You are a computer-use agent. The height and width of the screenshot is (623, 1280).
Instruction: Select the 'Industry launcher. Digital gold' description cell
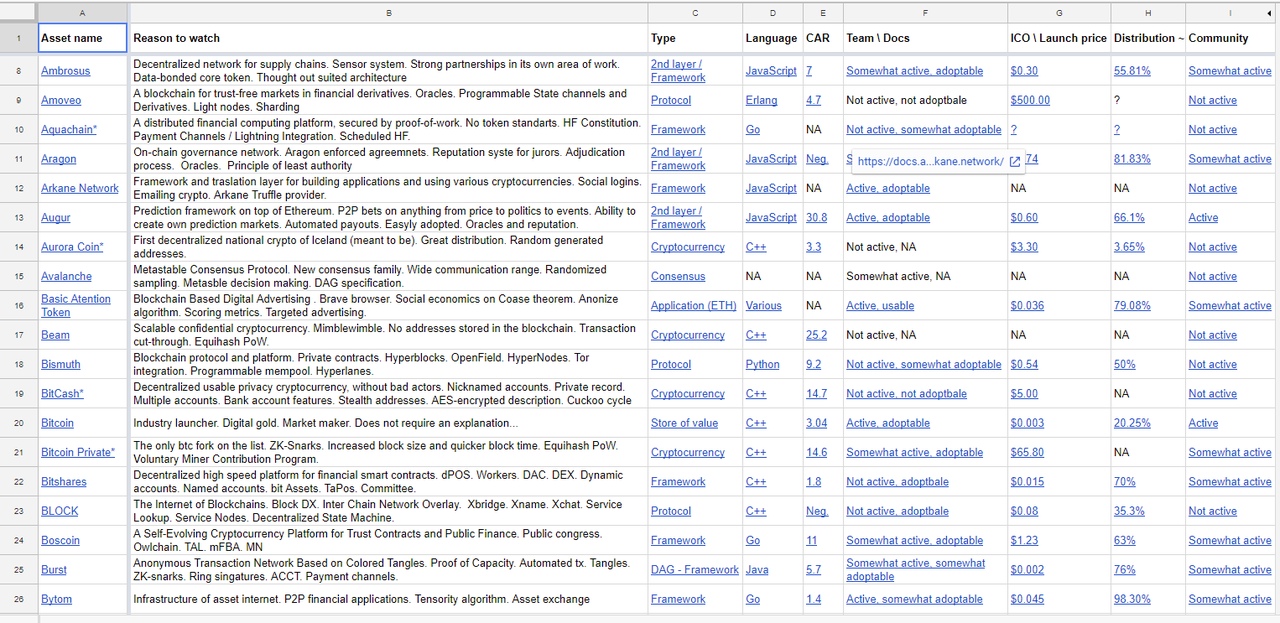pyautogui.click(x=388, y=423)
